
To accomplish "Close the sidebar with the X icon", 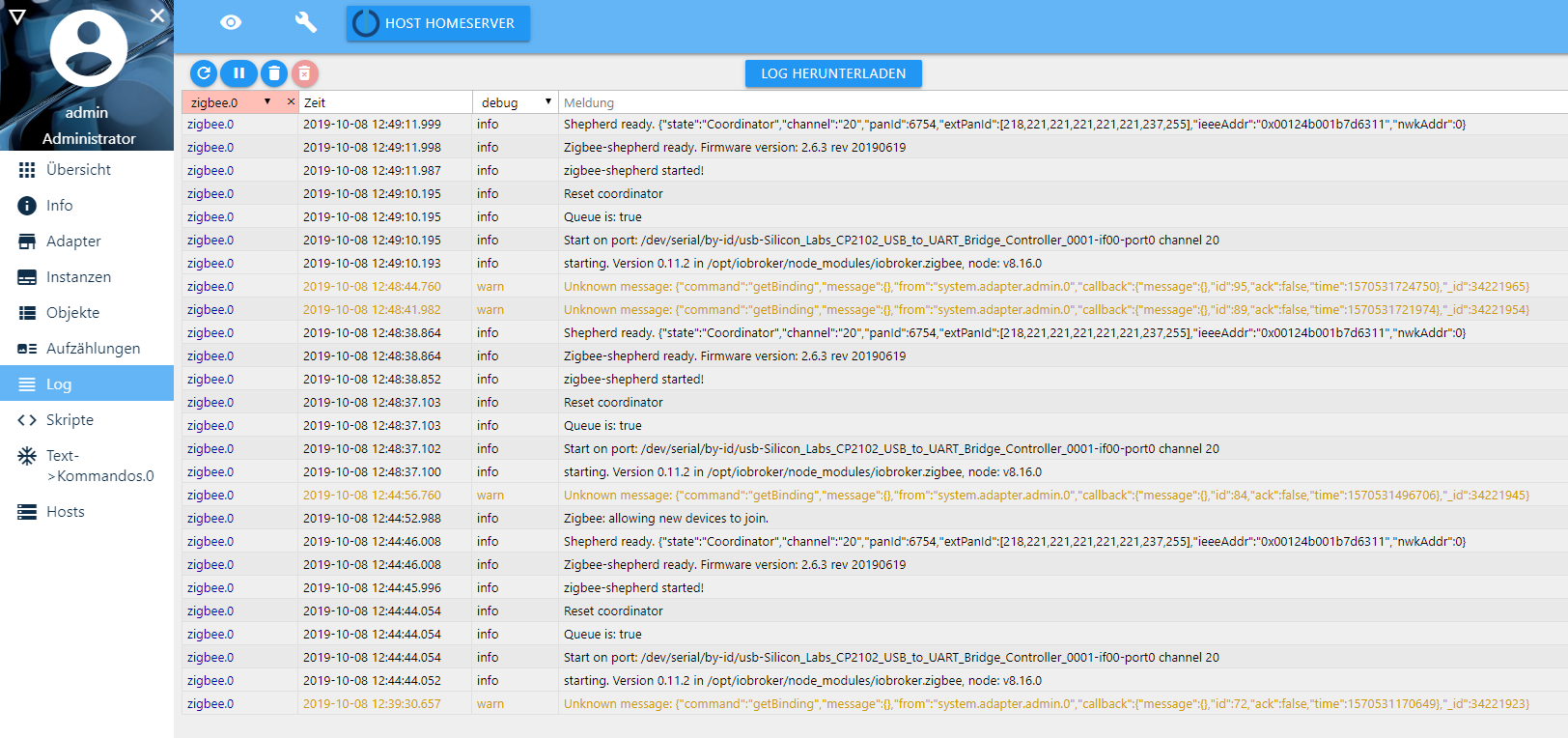I will [157, 15].
